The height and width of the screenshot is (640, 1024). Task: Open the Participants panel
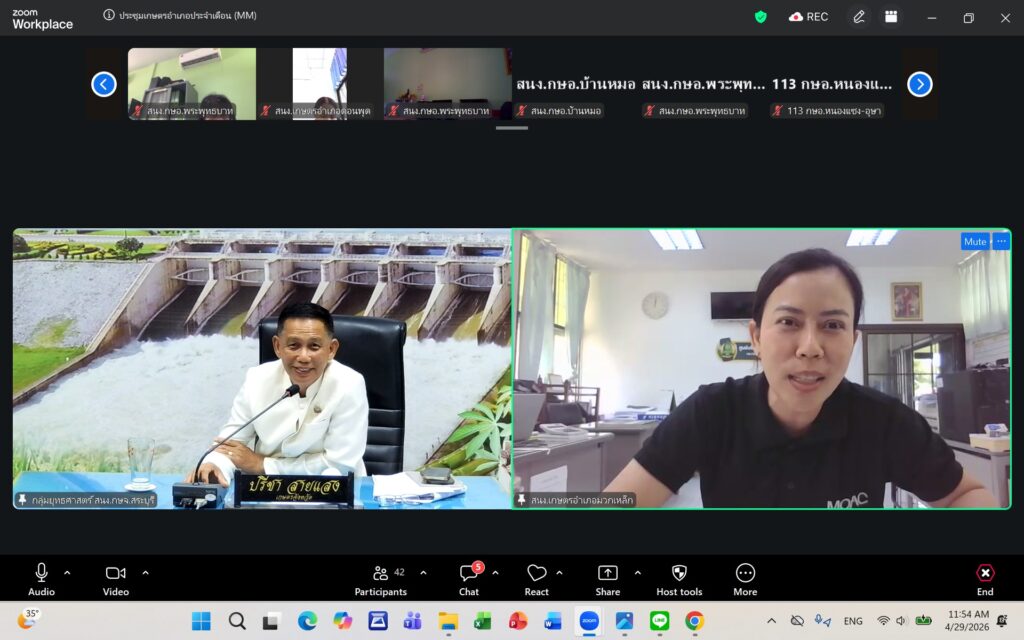click(381, 579)
